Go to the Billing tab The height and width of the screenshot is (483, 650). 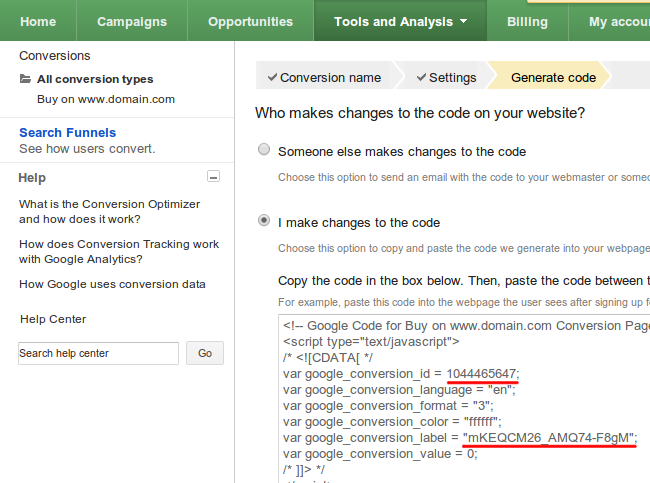point(527,21)
